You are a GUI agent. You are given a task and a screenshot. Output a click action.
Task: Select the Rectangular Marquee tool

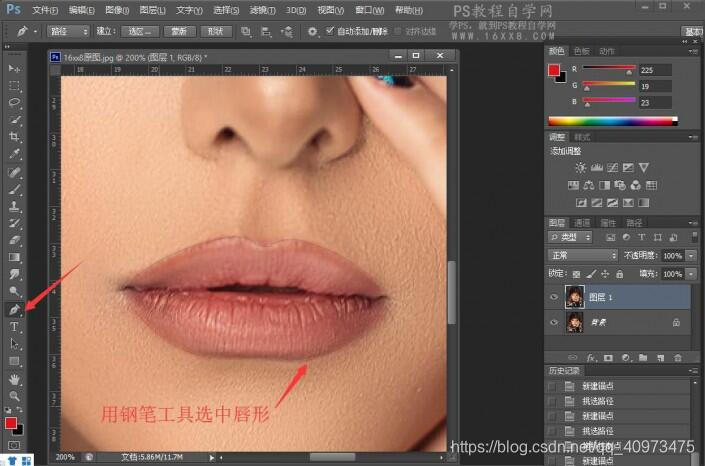pyautogui.click(x=14, y=85)
